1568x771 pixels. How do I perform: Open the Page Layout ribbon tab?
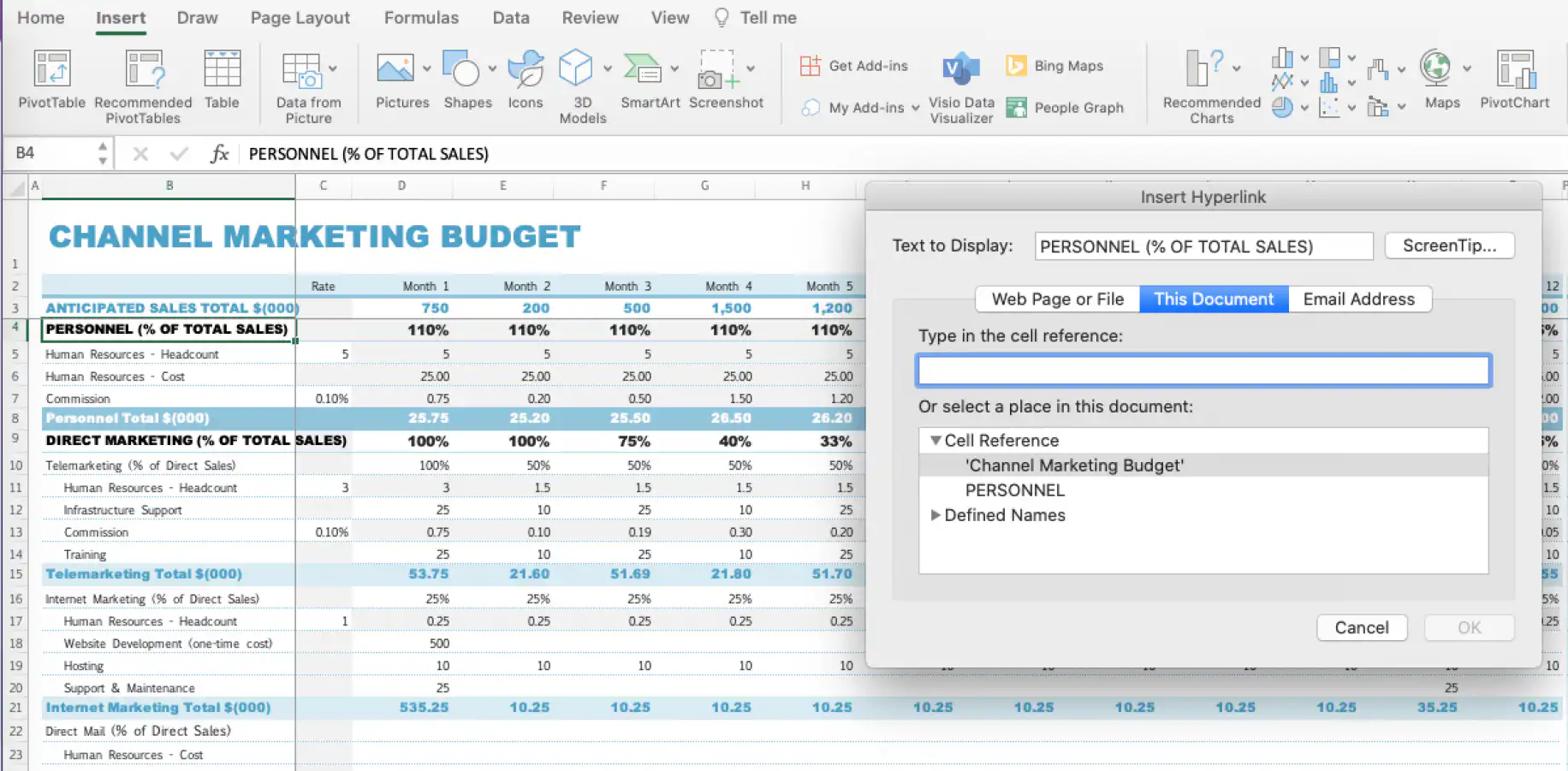click(x=300, y=18)
